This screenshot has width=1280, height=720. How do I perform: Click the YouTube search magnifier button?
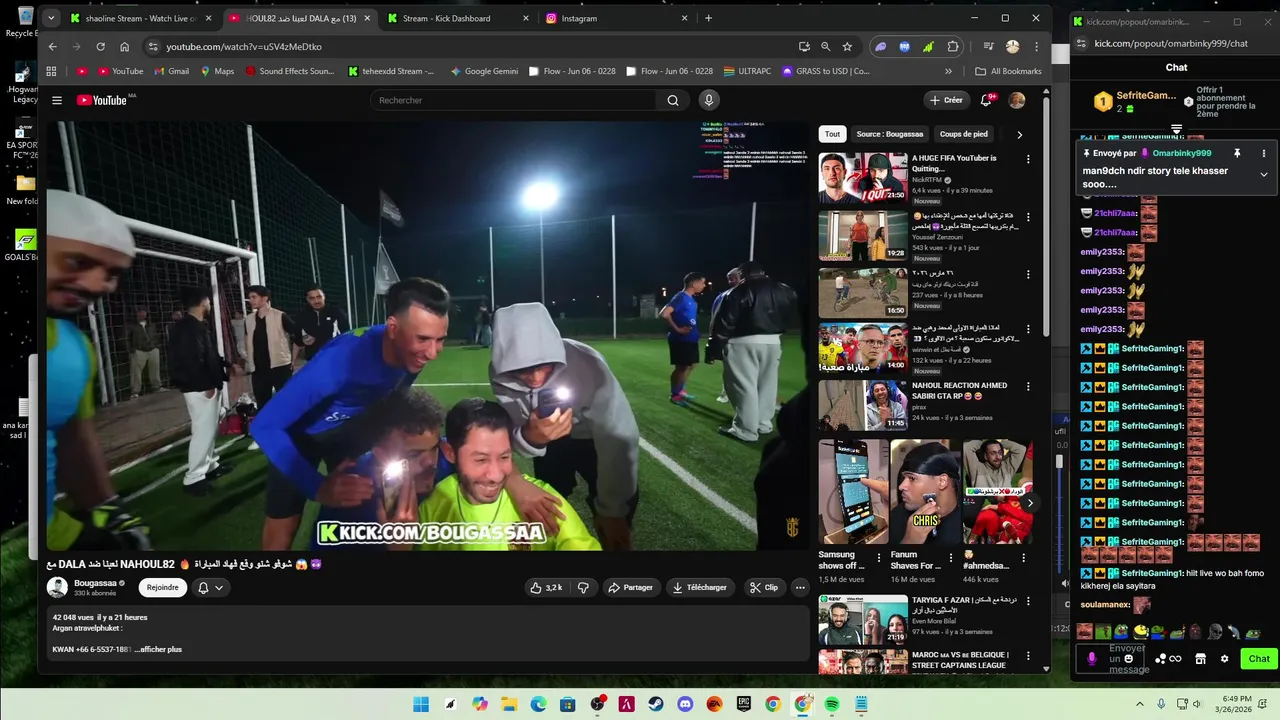[673, 100]
